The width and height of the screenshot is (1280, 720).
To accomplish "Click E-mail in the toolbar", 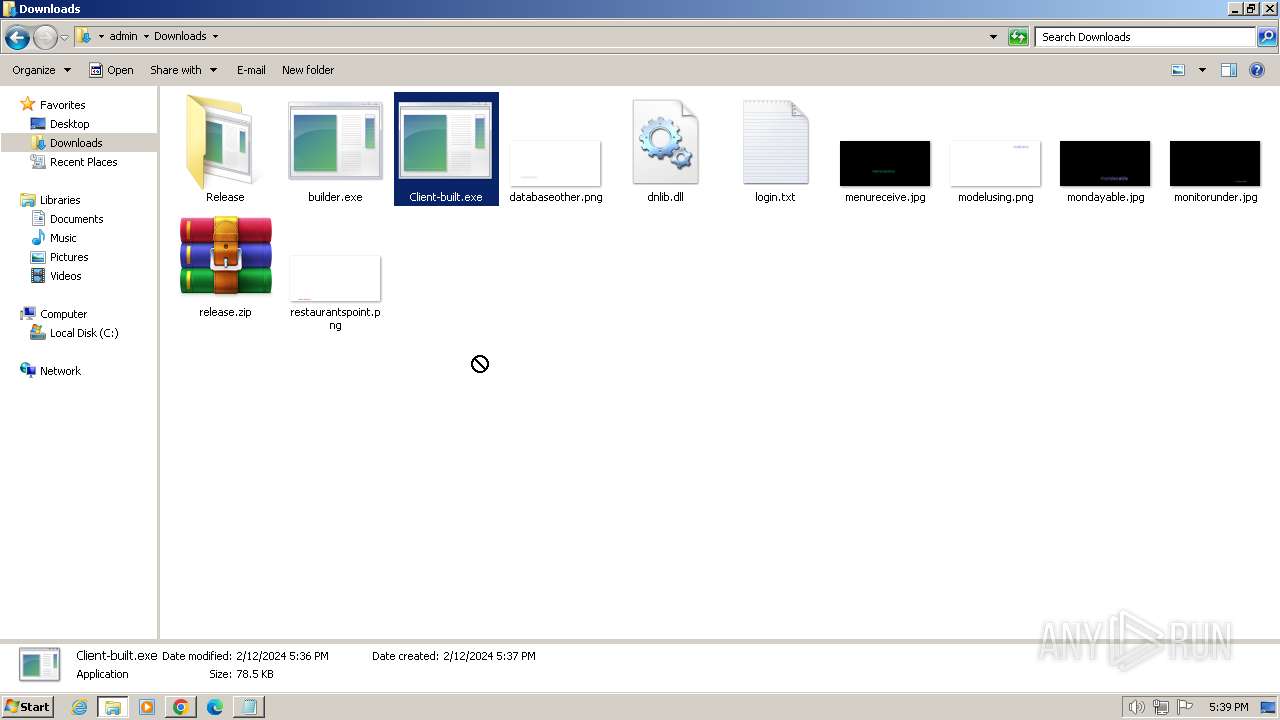I will (251, 70).
